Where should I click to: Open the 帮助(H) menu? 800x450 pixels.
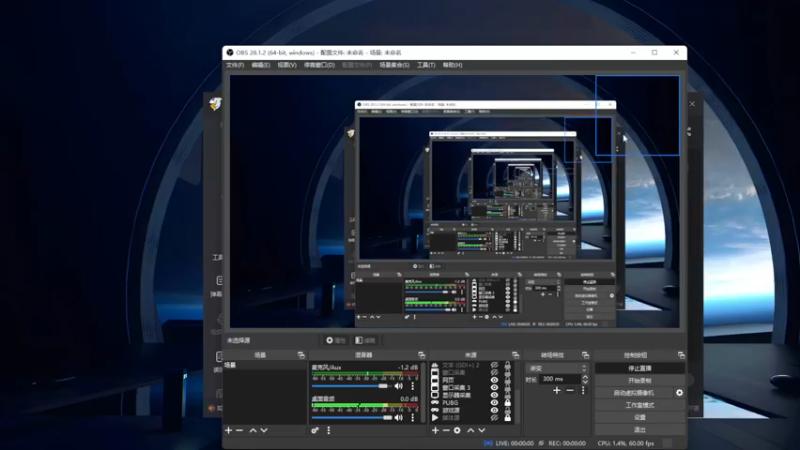click(453, 65)
